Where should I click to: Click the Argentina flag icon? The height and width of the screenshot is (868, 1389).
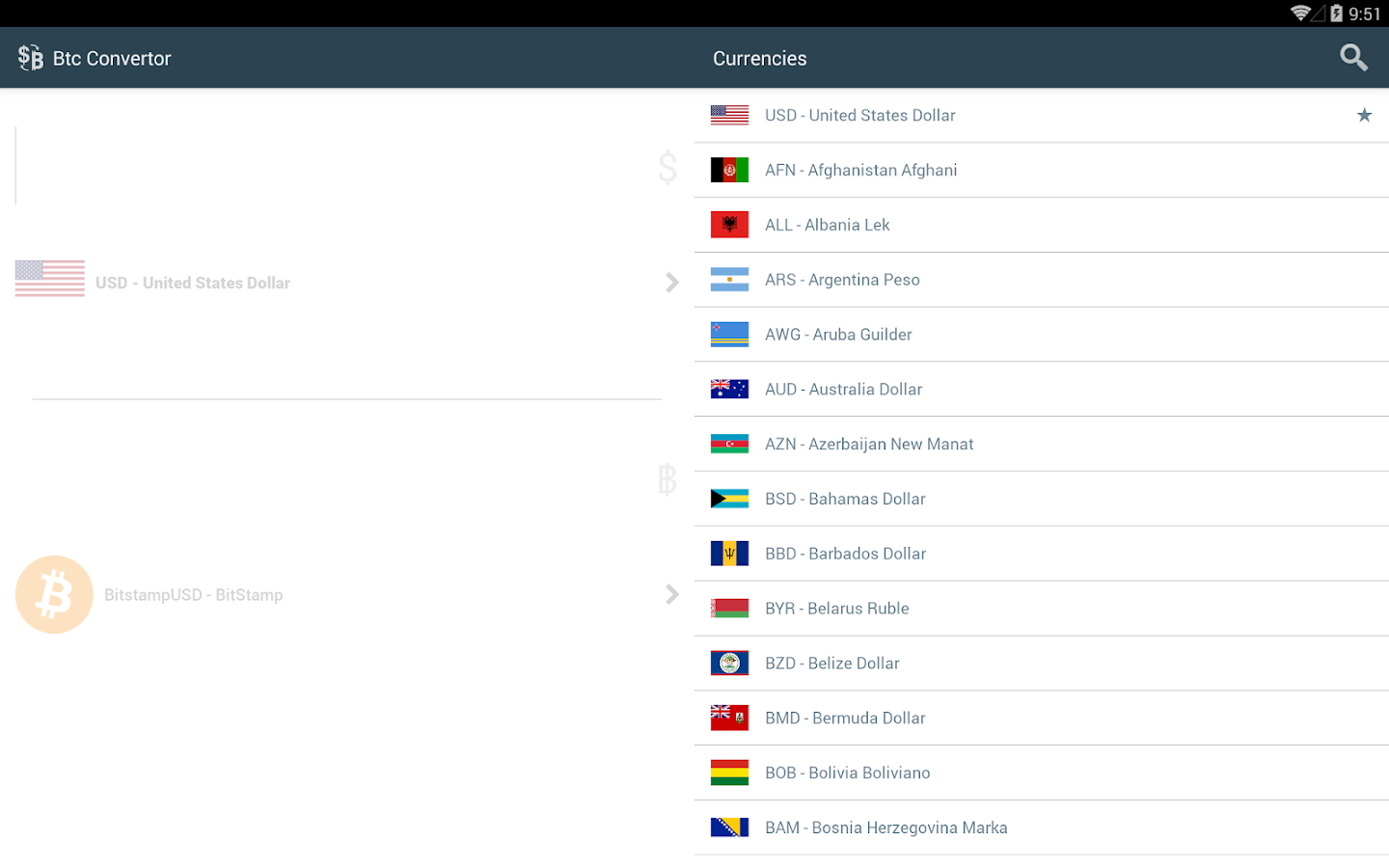tap(729, 280)
